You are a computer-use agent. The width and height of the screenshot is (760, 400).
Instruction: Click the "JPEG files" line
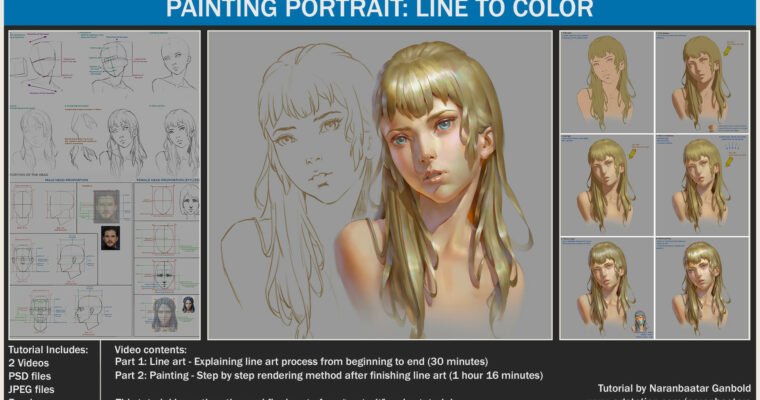point(31,389)
